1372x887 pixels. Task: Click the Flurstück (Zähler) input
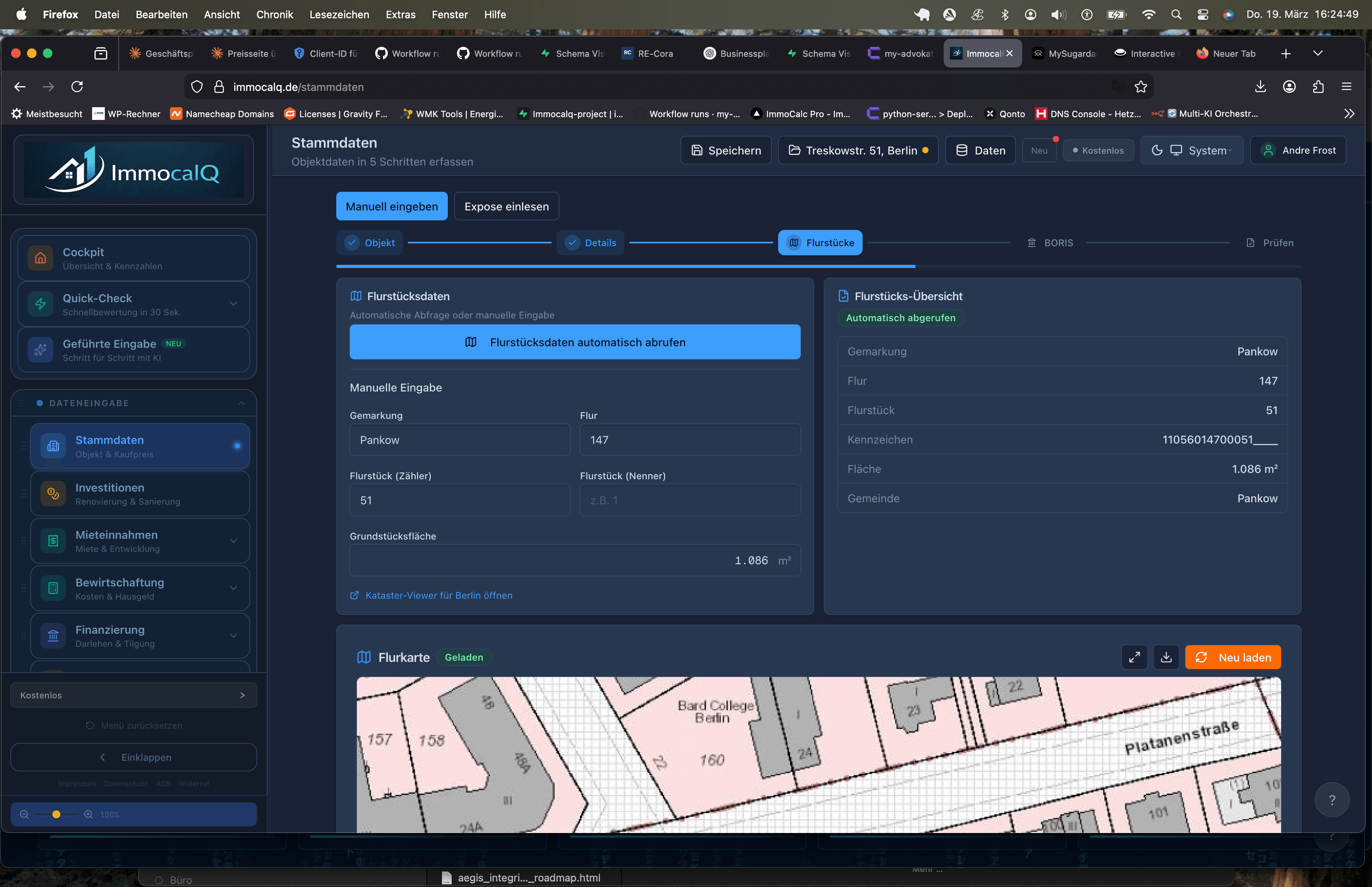coord(459,501)
